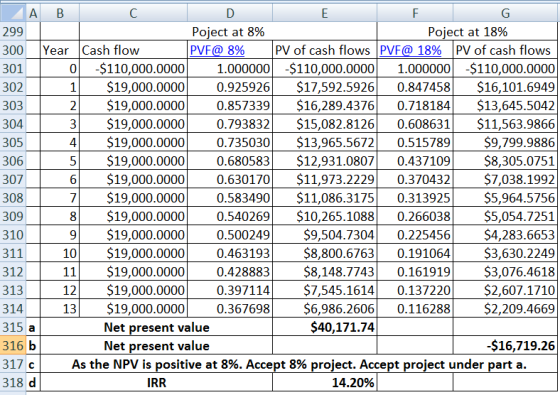Click the 'Cash flow' header cell

click(x=133, y=50)
